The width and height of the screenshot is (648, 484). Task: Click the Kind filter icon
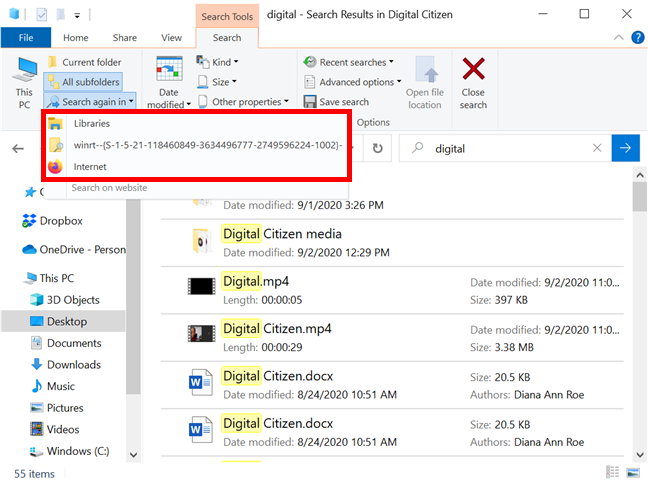click(202, 62)
